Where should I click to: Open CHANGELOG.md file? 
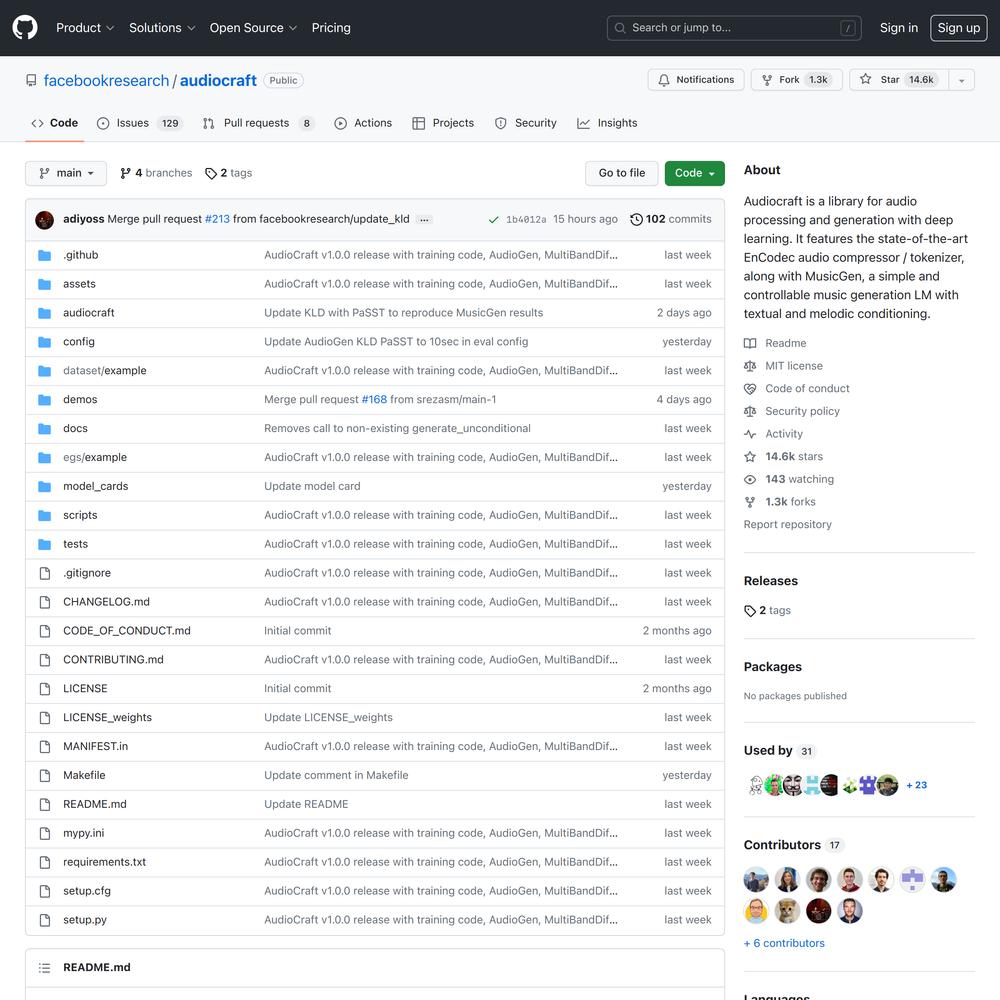[x=107, y=602]
